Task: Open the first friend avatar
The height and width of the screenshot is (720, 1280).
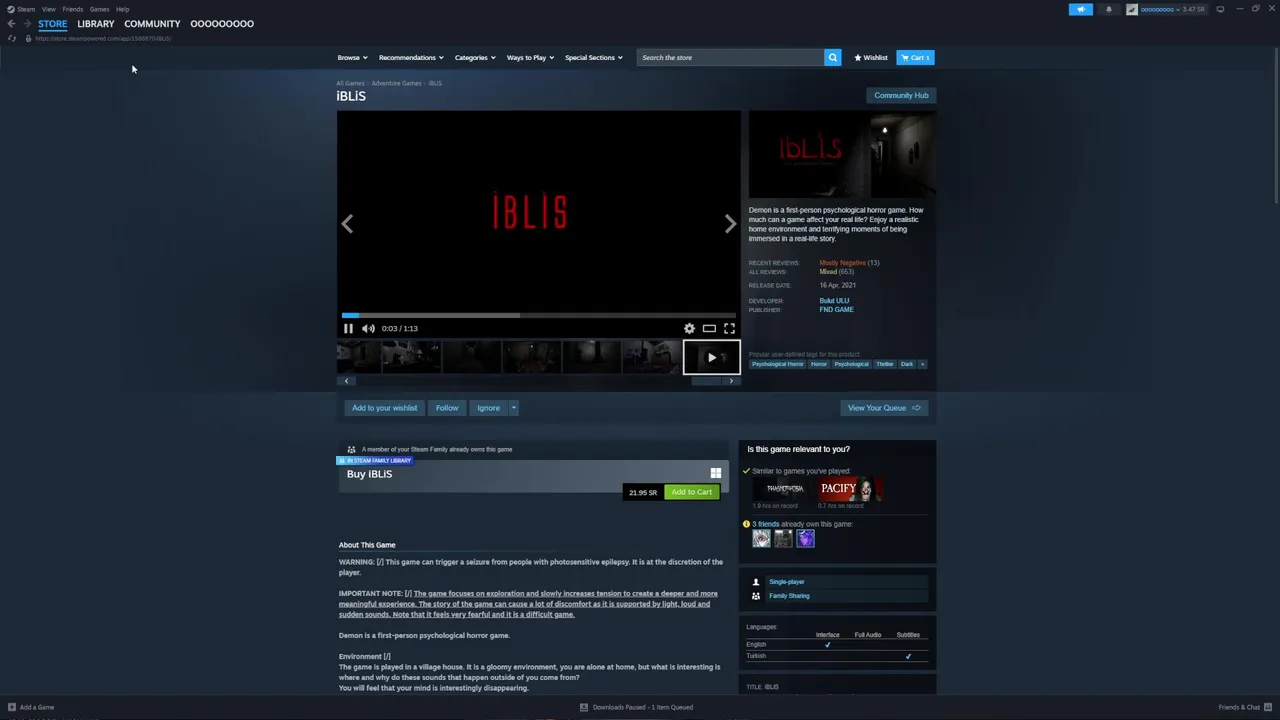Action: coord(761,539)
